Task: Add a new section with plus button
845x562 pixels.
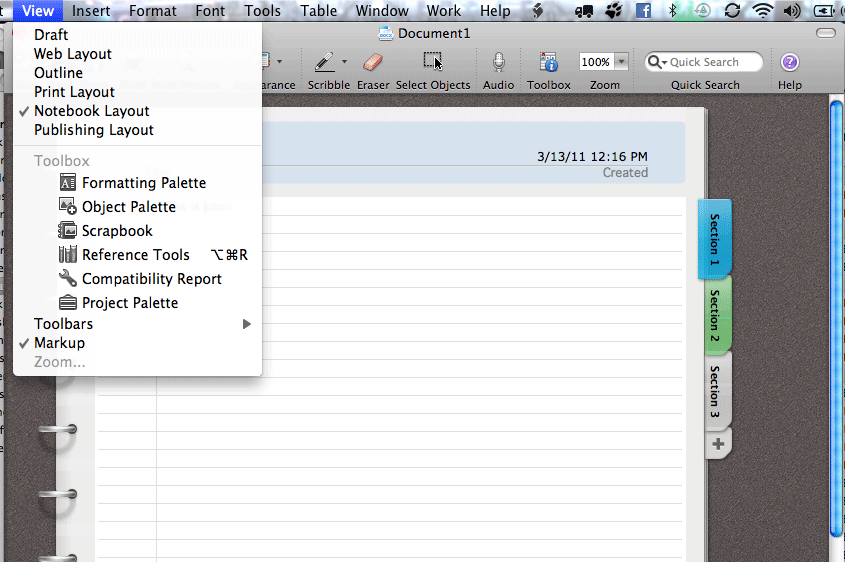Action: (717, 444)
